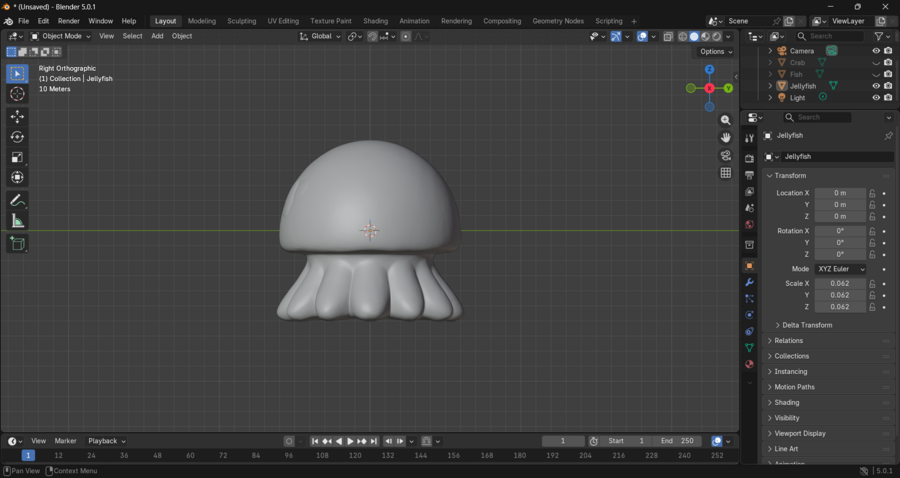Open the XYZ Euler rotation mode dropdown
900x478 pixels.
(x=841, y=269)
